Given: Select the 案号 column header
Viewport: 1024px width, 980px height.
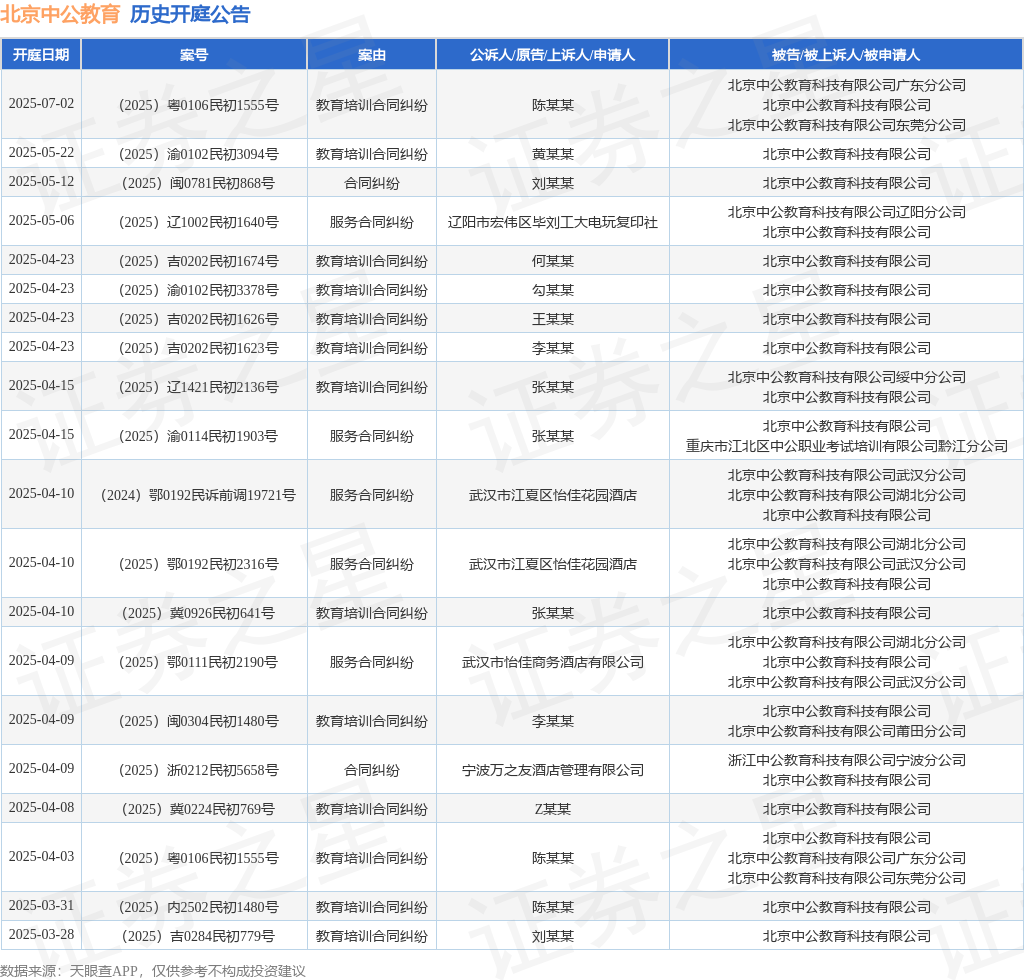Looking at the screenshot, I should click(x=194, y=55).
